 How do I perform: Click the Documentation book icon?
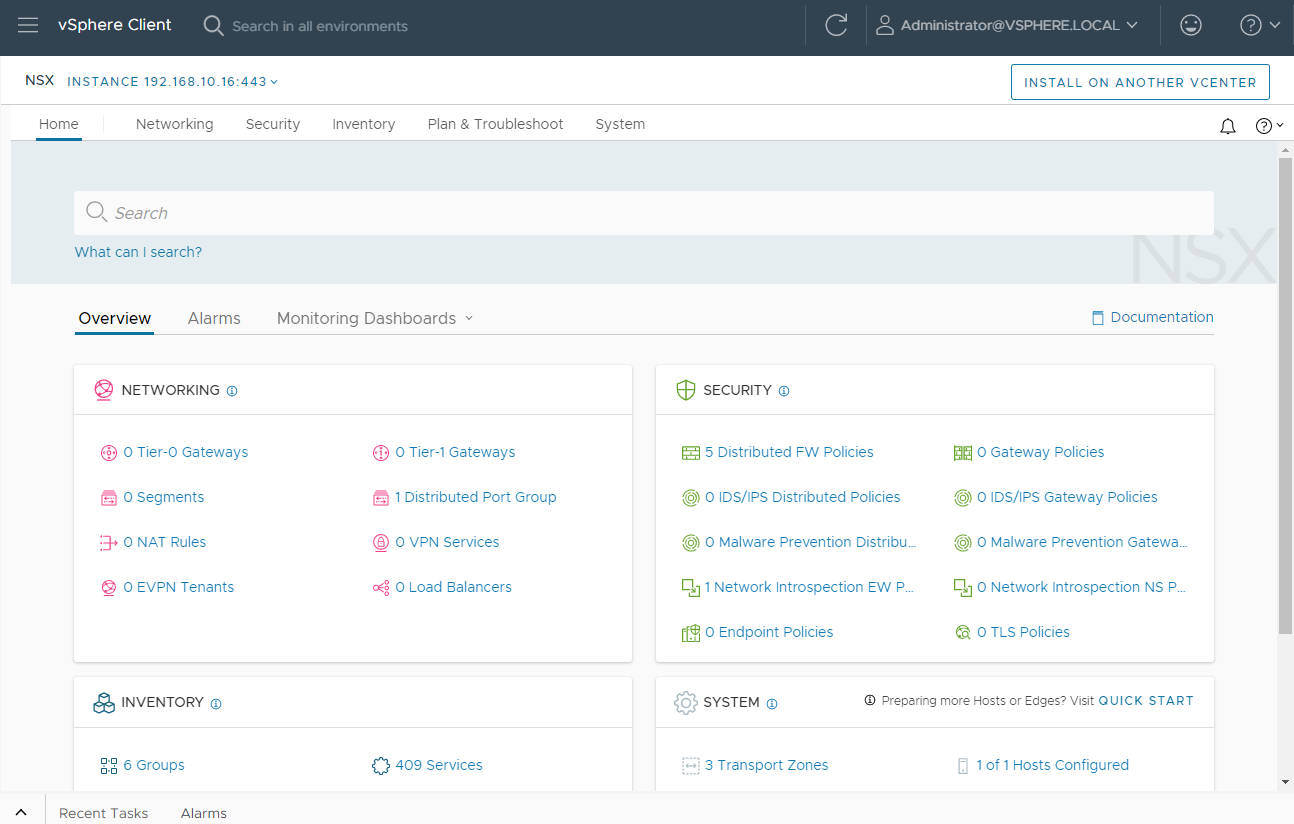(1098, 318)
